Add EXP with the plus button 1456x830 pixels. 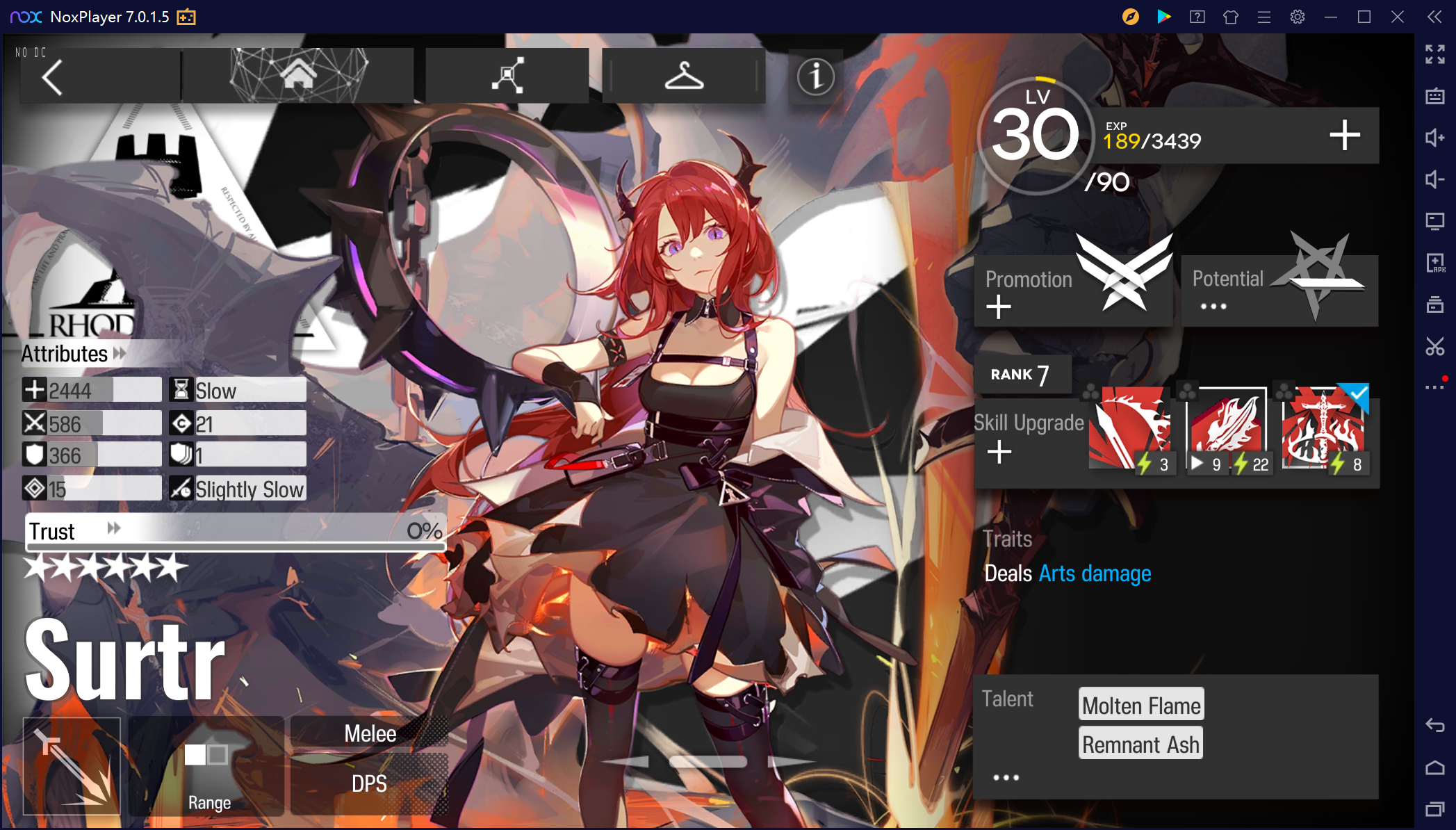1344,135
